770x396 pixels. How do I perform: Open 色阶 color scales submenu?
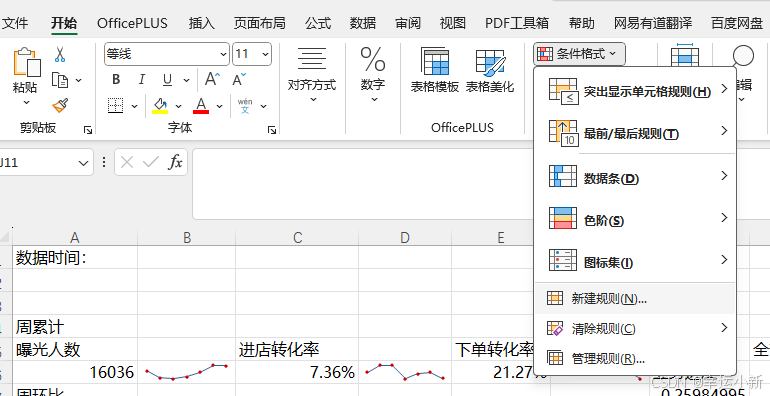(635, 219)
